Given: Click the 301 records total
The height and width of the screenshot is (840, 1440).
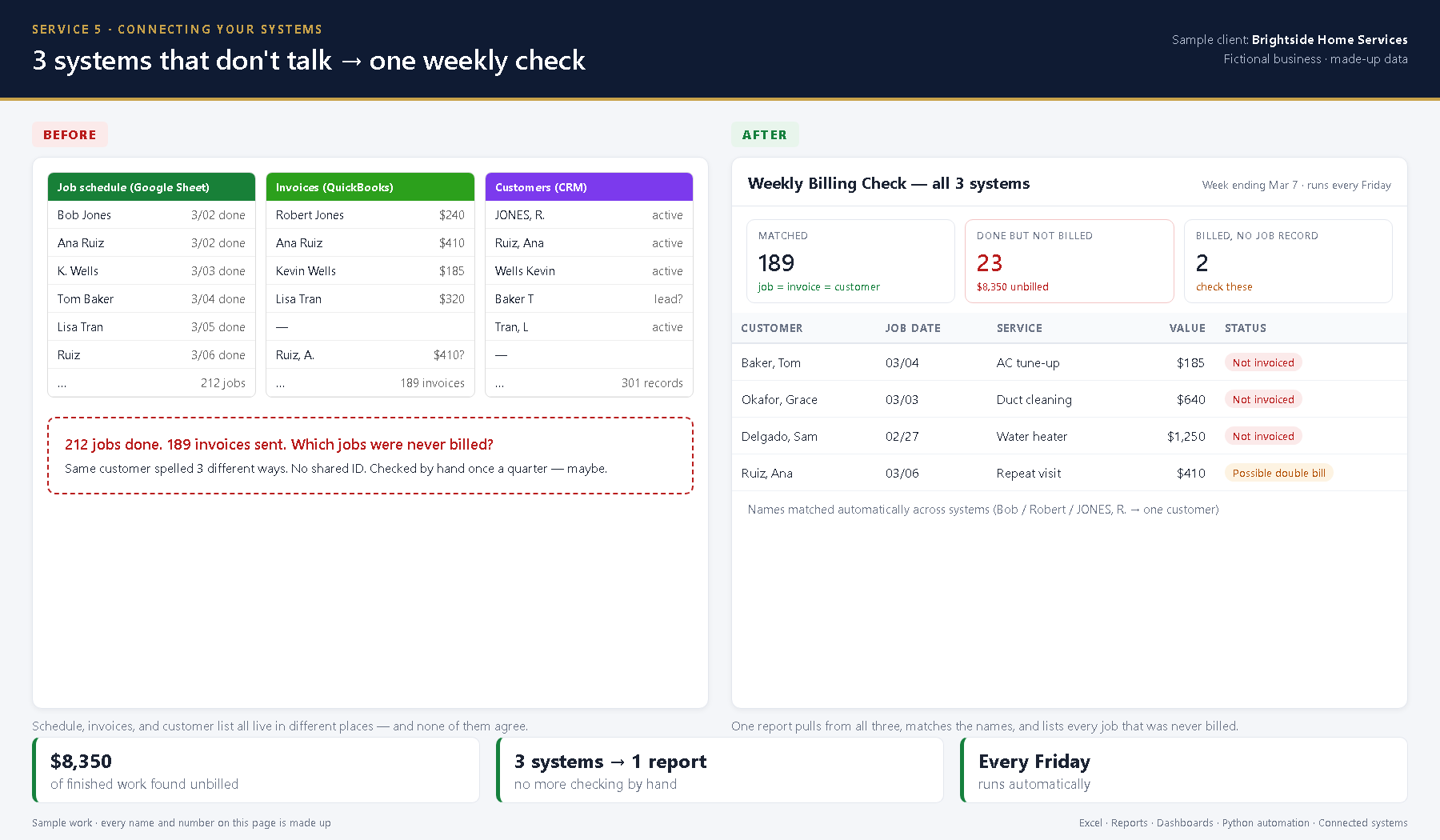Looking at the screenshot, I should pyautogui.click(x=652, y=383).
